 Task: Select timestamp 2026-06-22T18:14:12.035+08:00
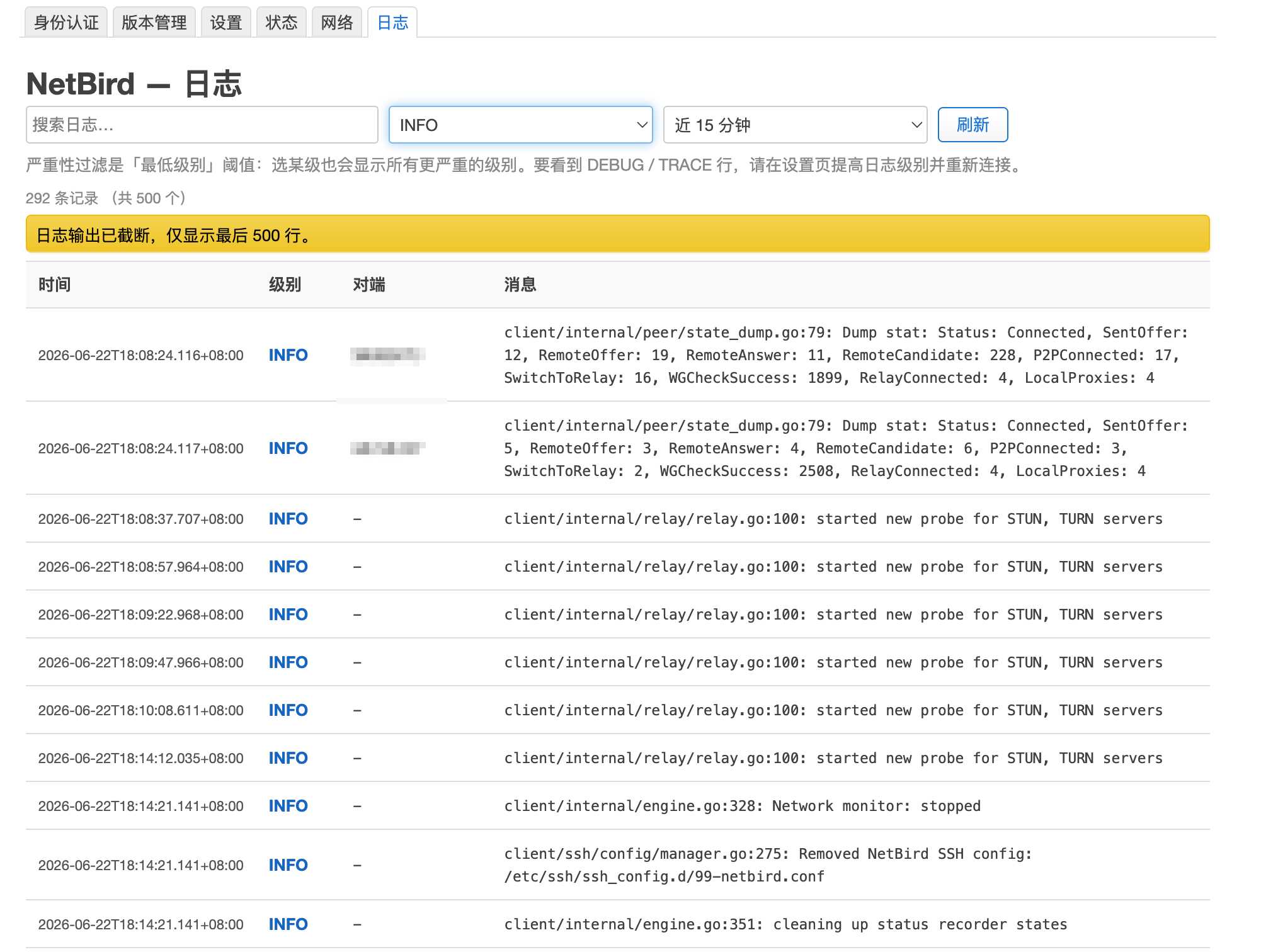click(x=141, y=758)
